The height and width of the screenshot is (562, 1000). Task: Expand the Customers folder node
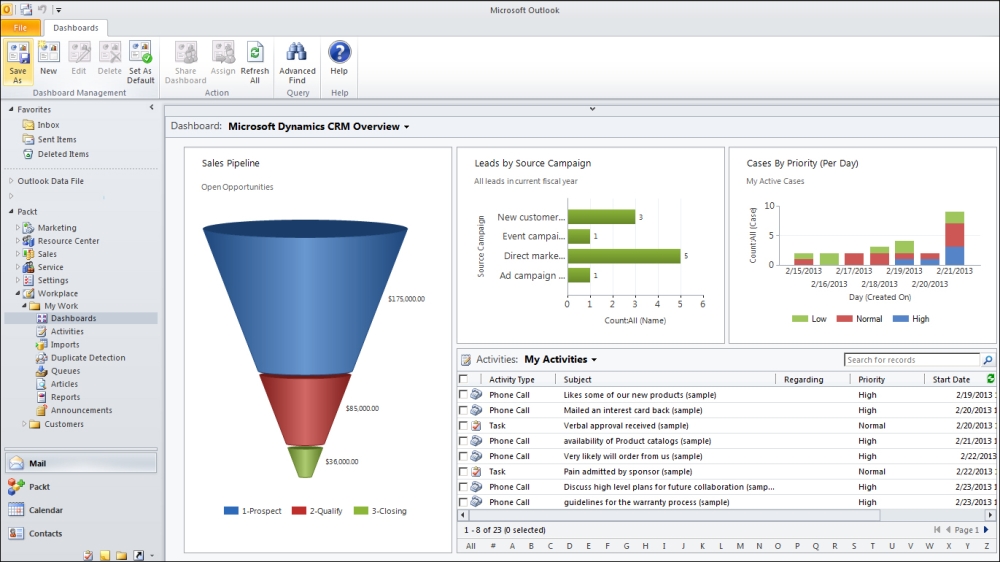(x=24, y=424)
